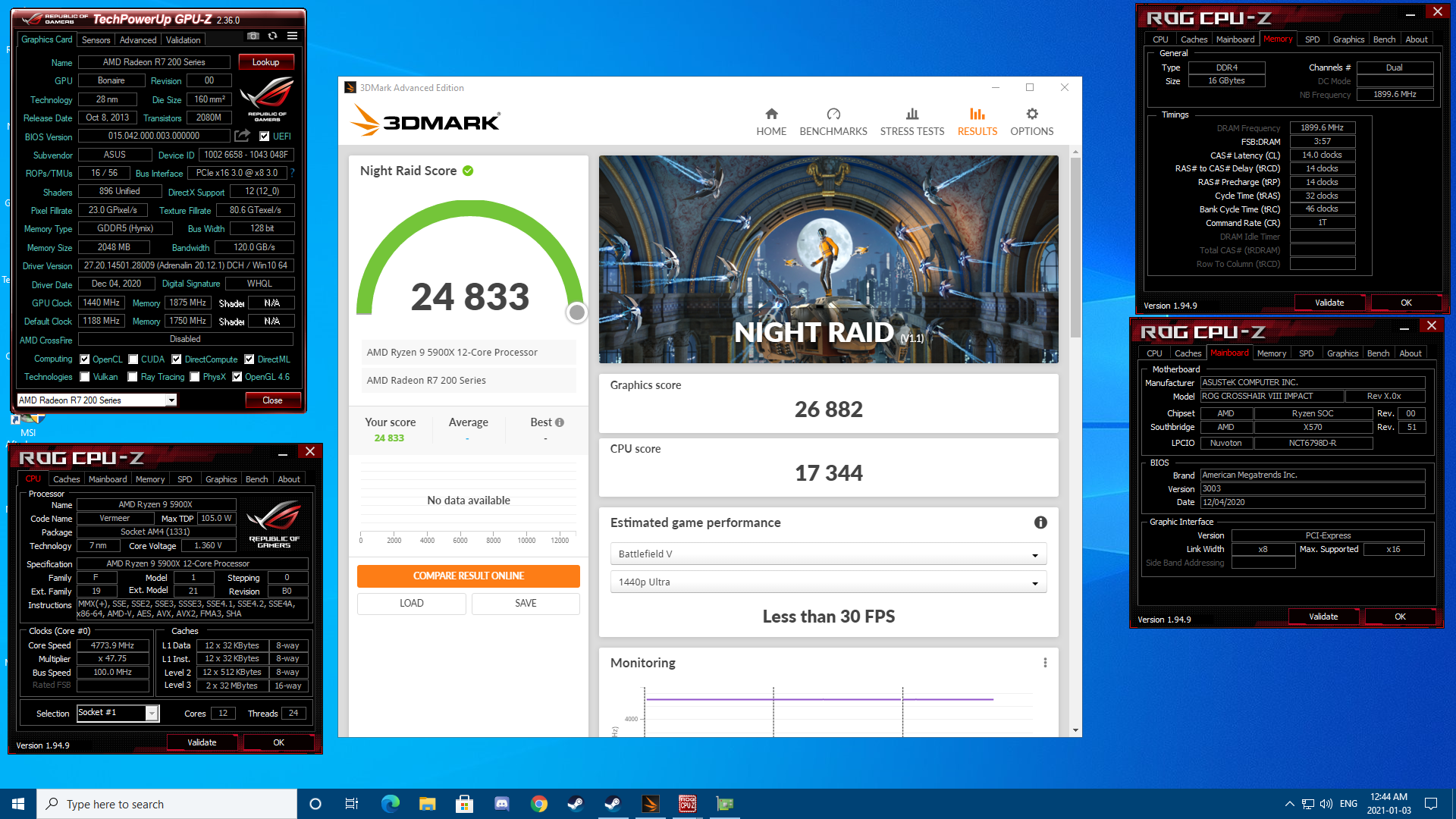The width and height of the screenshot is (1456, 819).
Task: Toggle DirectCompute checkbox in GPU-Z
Action: pos(177,359)
